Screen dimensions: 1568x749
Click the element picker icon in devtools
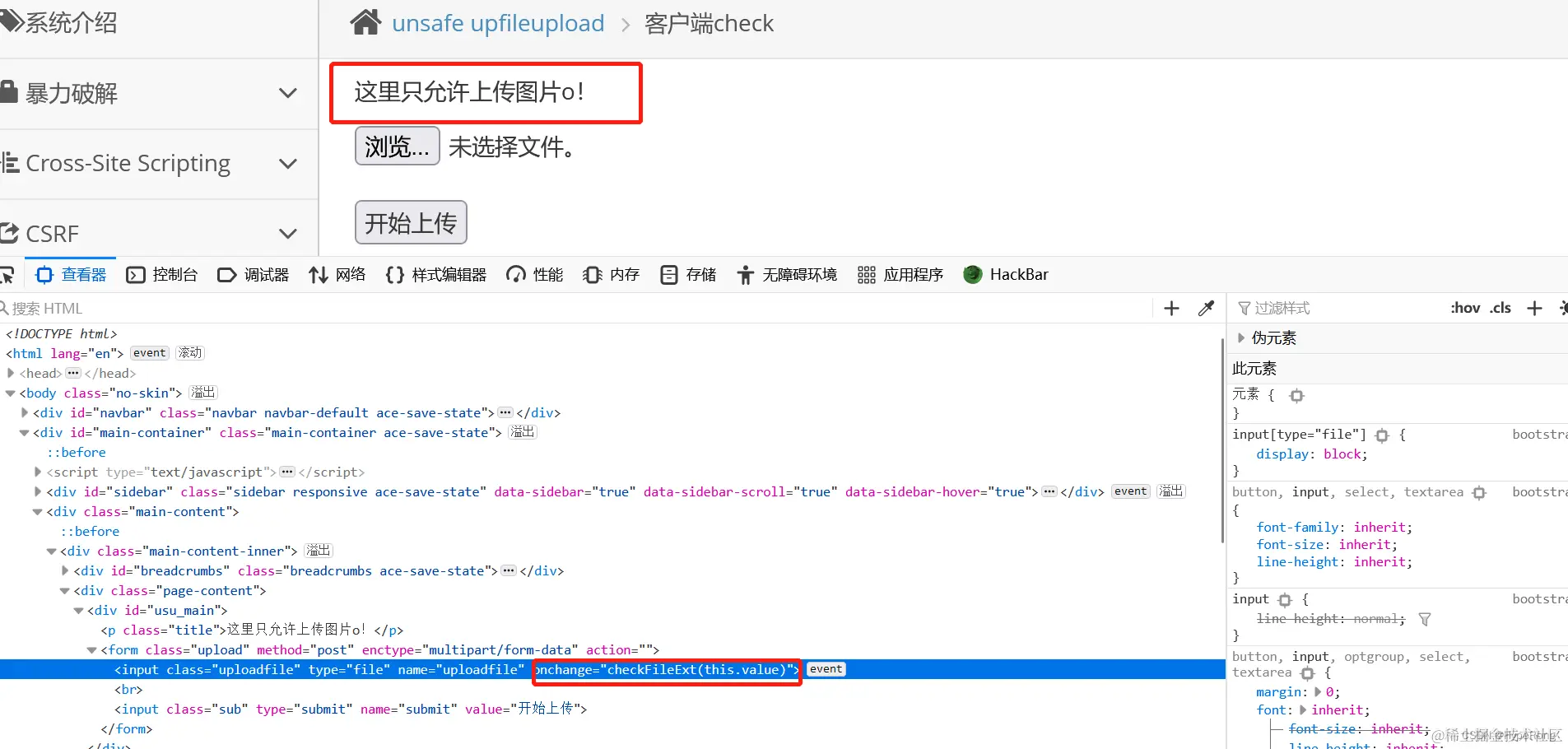(x=7, y=275)
